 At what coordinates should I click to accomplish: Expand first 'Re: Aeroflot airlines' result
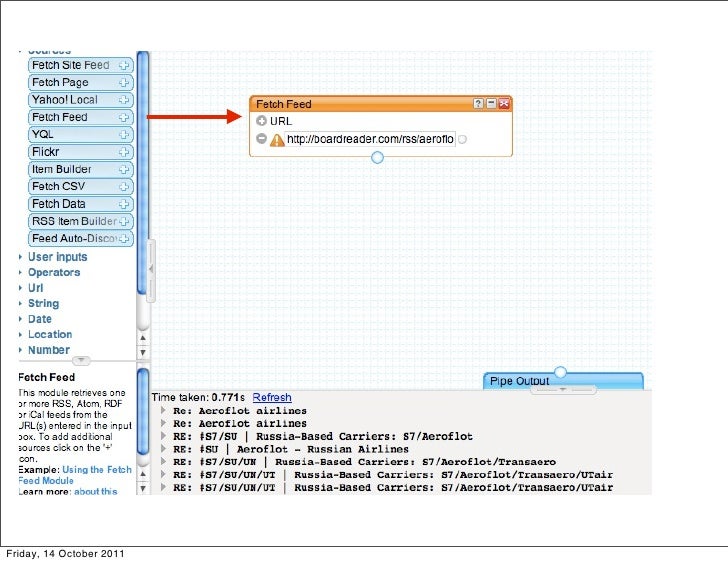(163, 410)
